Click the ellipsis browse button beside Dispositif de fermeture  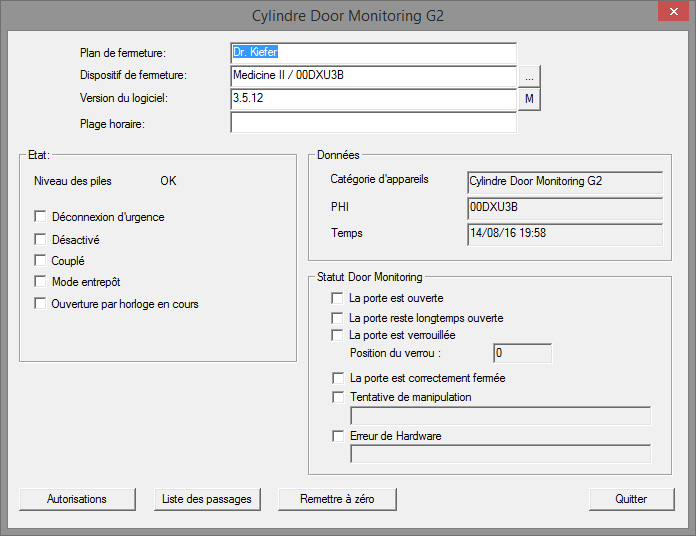click(530, 76)
